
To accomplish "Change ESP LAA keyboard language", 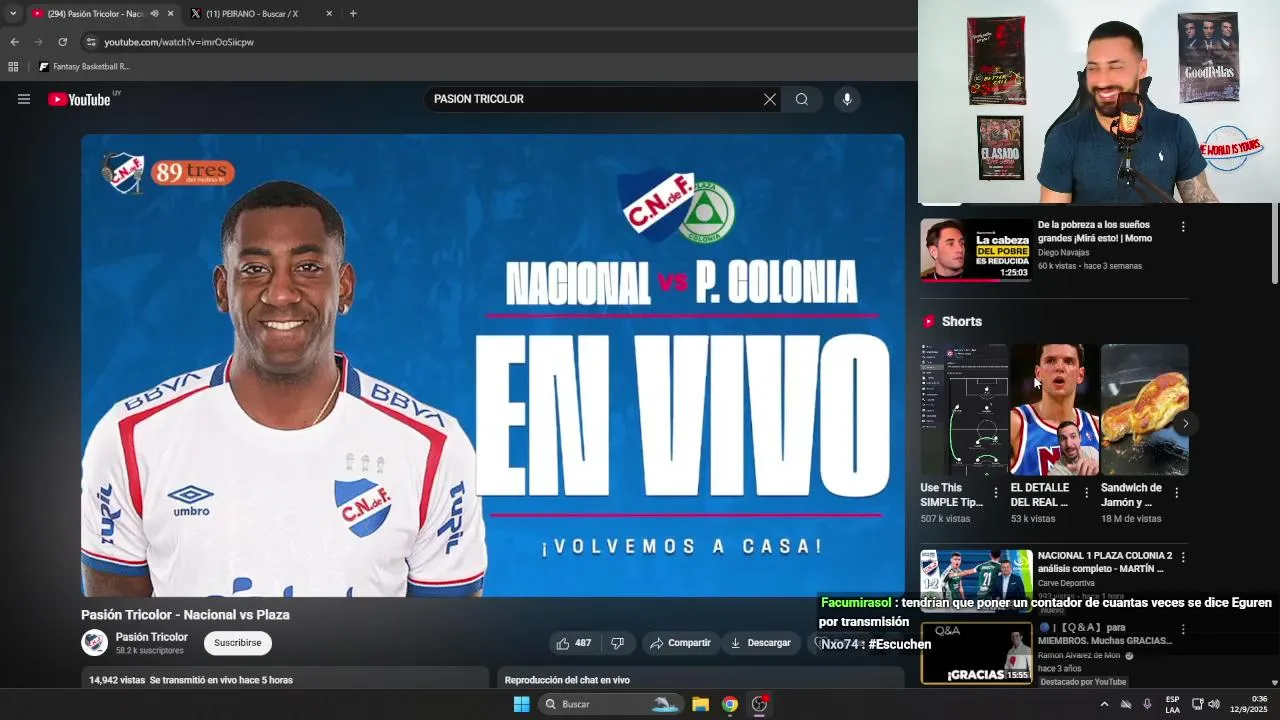I will pos(1172,704).
